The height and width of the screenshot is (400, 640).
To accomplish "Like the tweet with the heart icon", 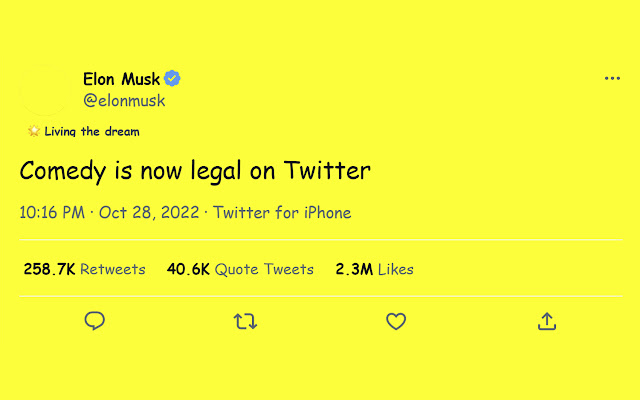I will click(396, 321).
